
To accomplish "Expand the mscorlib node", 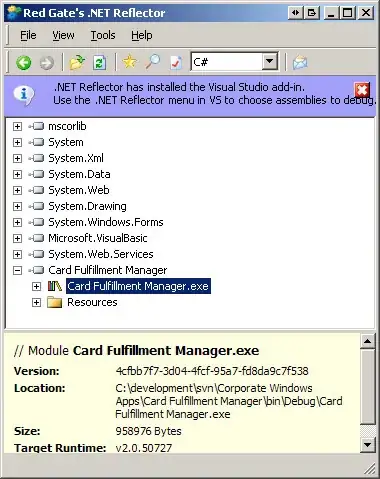I will pos(17,127).
